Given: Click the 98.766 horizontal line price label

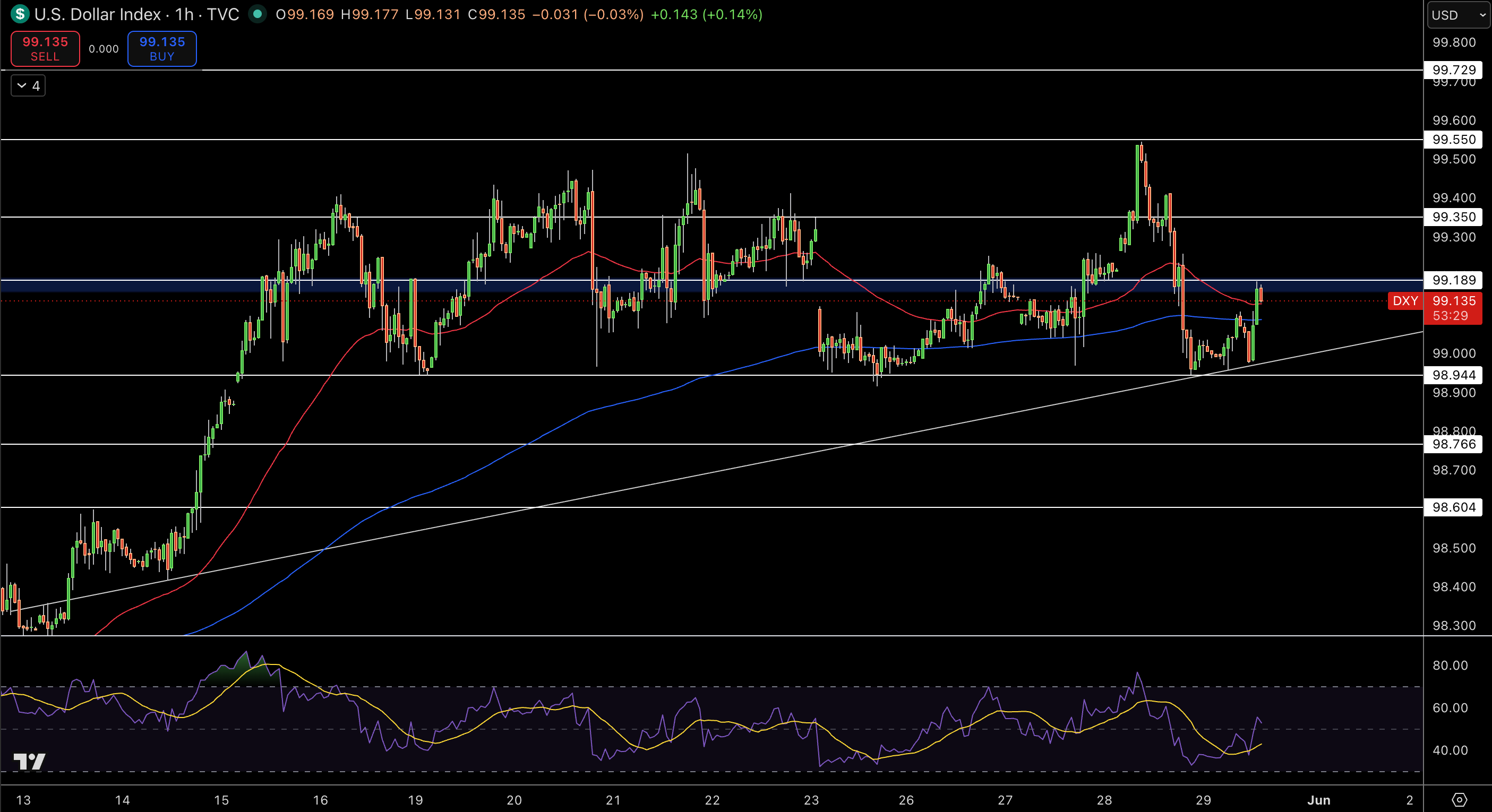Looking at the screenshot, I should [1454, 444].
